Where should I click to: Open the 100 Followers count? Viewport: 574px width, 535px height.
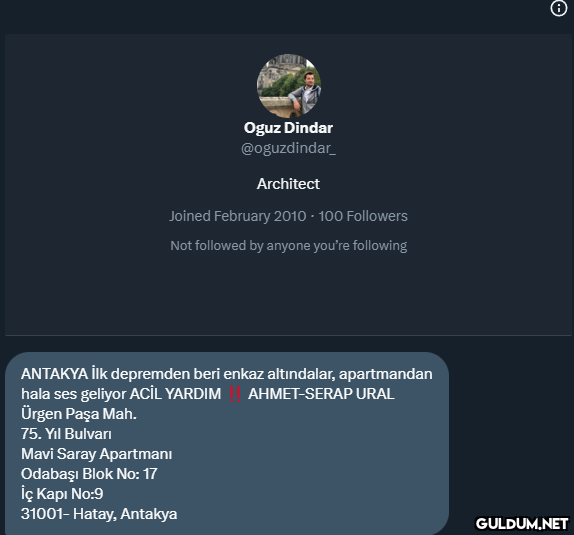[x=363, y=216]
